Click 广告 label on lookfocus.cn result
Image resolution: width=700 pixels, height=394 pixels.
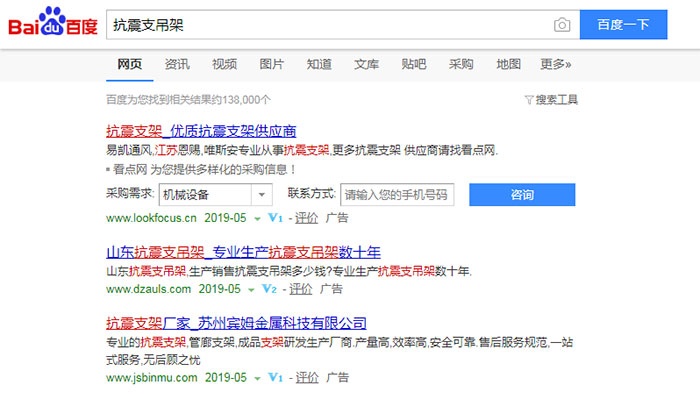pos(337,218)
